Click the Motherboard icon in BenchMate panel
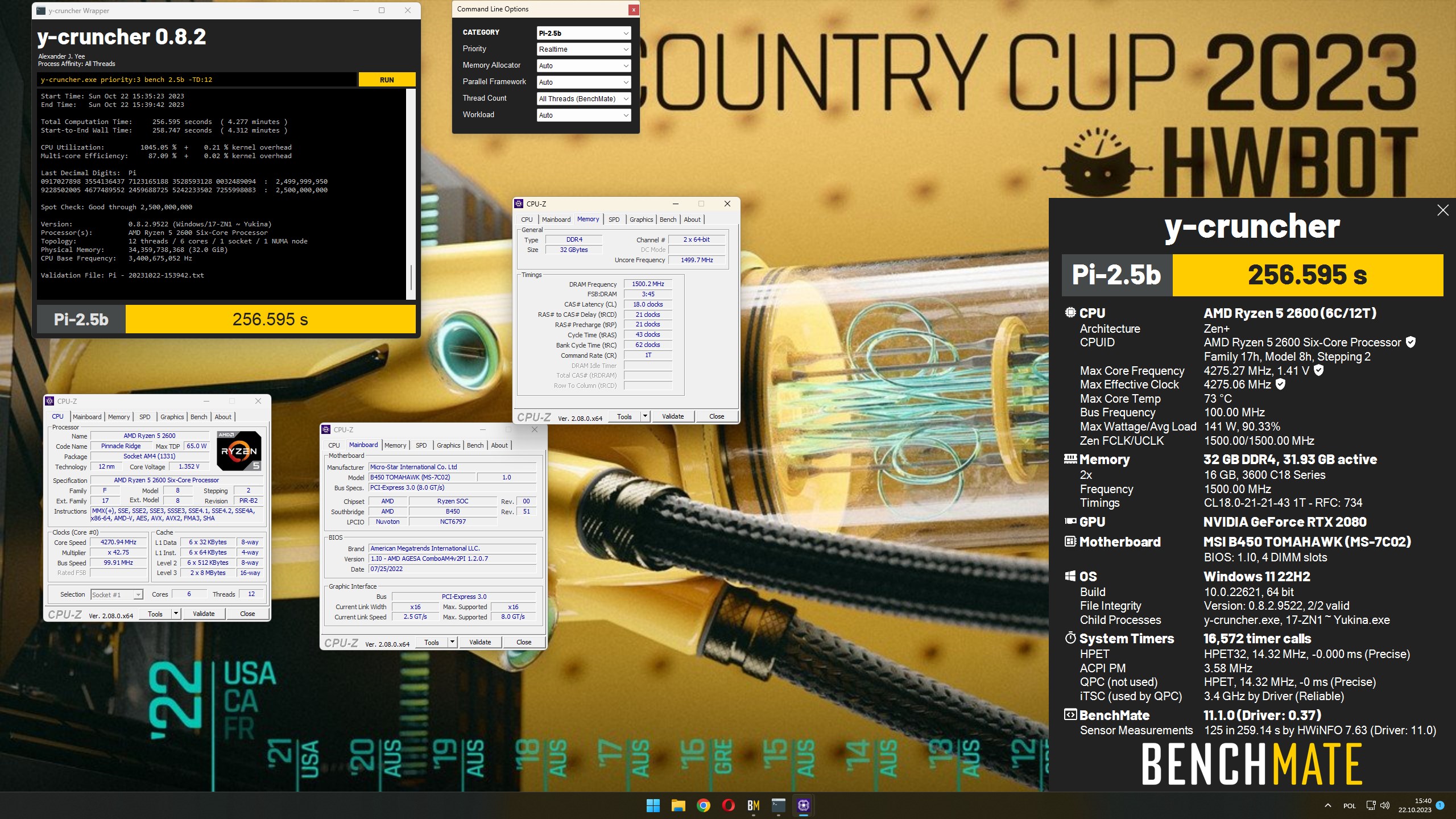Image resolution: width=1456 pixels, height=819 pixels. point(1070,541)
